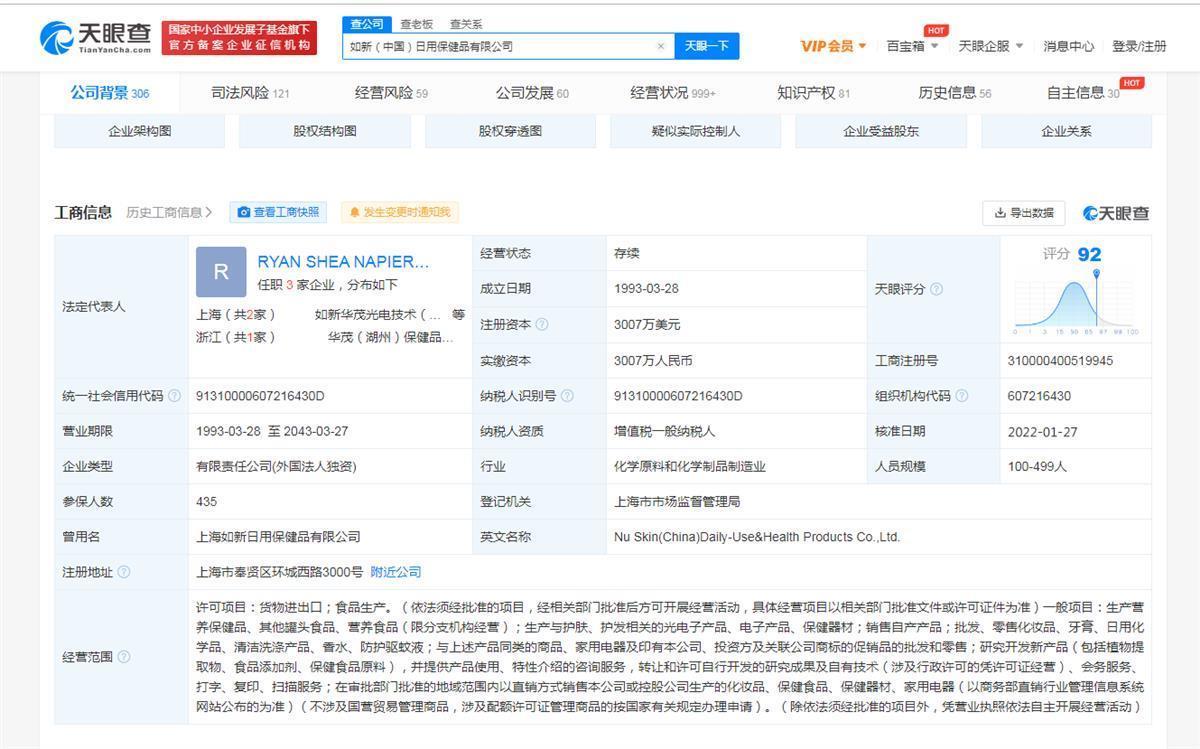Image resolution: width=1200 pixels, height=749 pixels.
Task: Click the red 国家中小企业发展子基金 banner
Action: [239, 38]
